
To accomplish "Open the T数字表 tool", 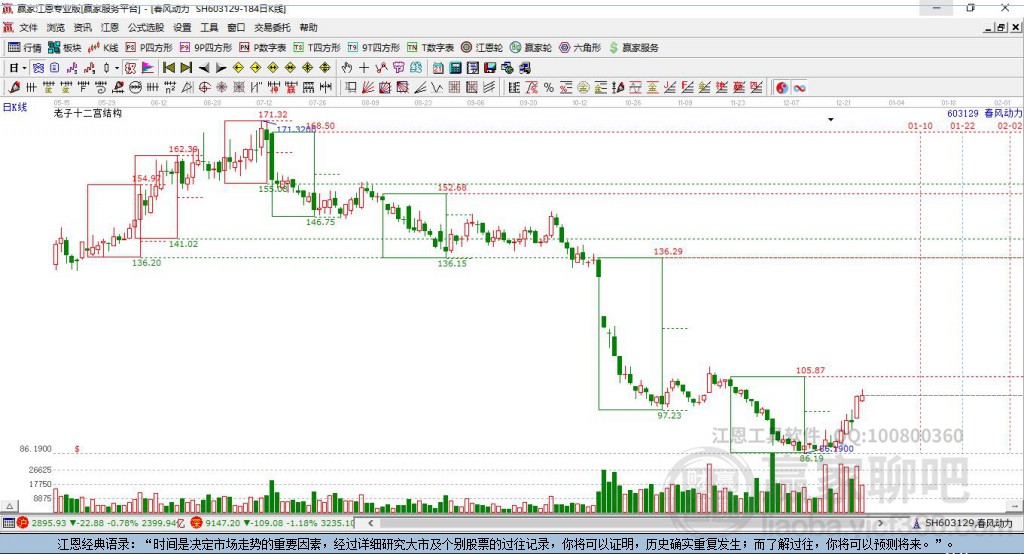I will [430, 48].
